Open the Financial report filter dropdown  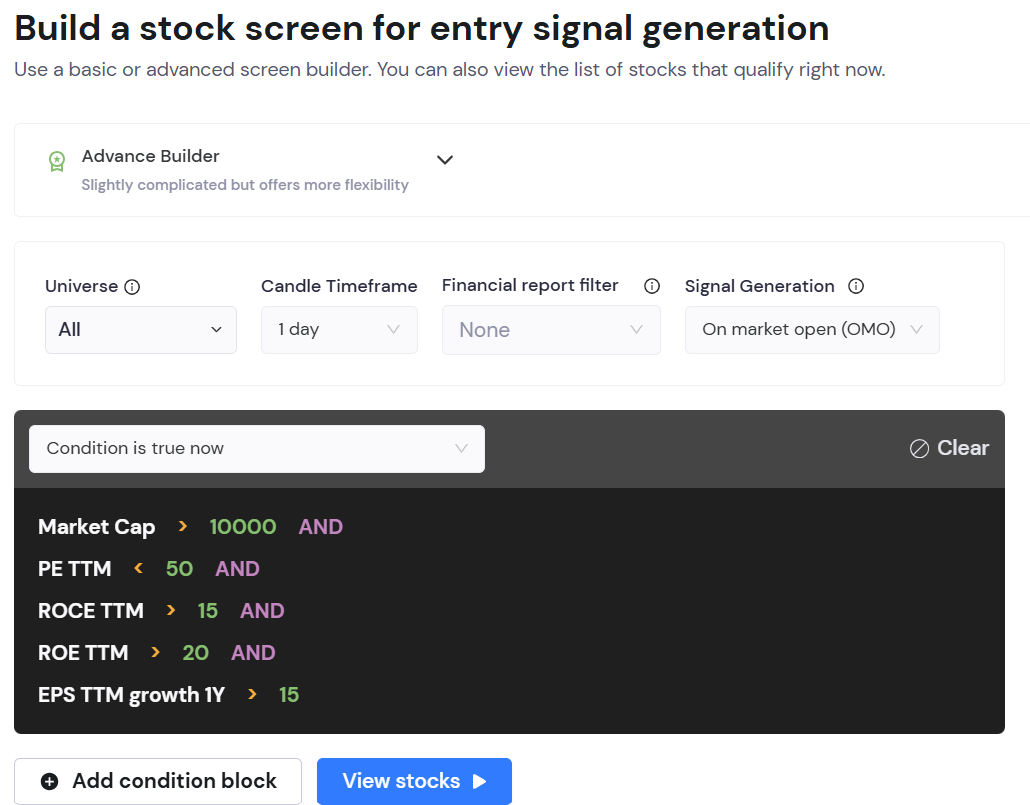tap(551, 330)
